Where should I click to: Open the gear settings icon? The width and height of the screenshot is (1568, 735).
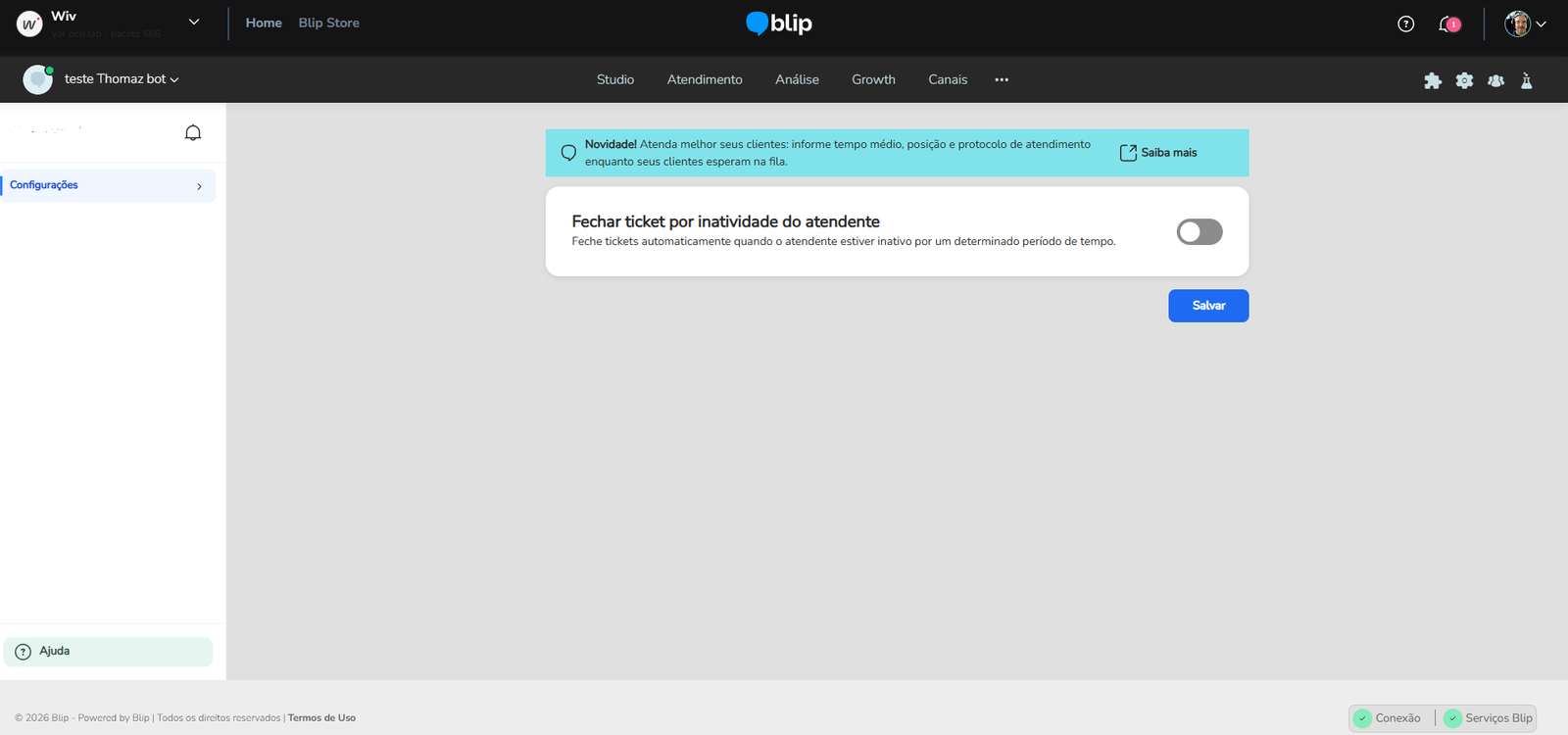(x=1464, y=80)
